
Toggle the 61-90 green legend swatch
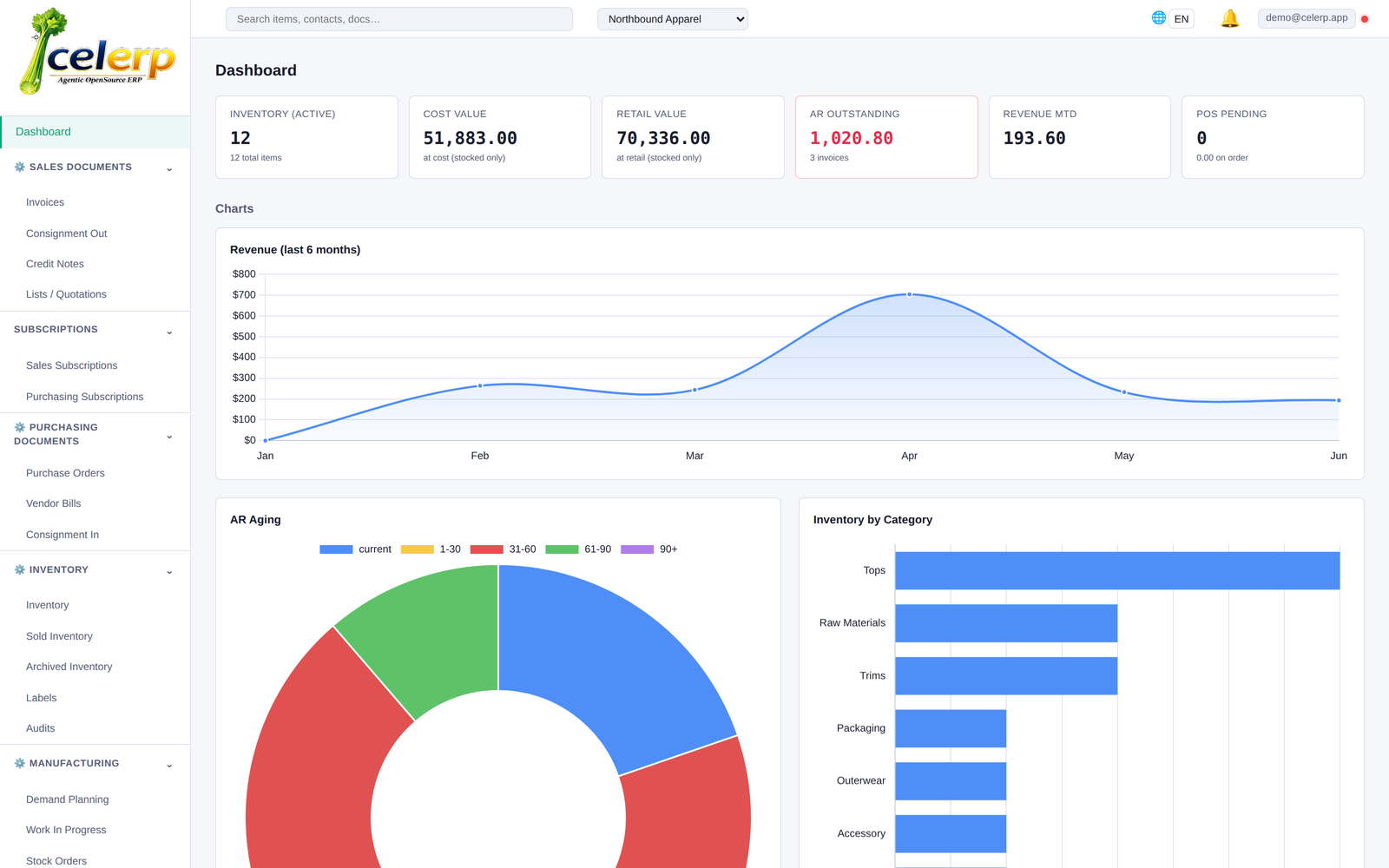[x=562, y=549]
